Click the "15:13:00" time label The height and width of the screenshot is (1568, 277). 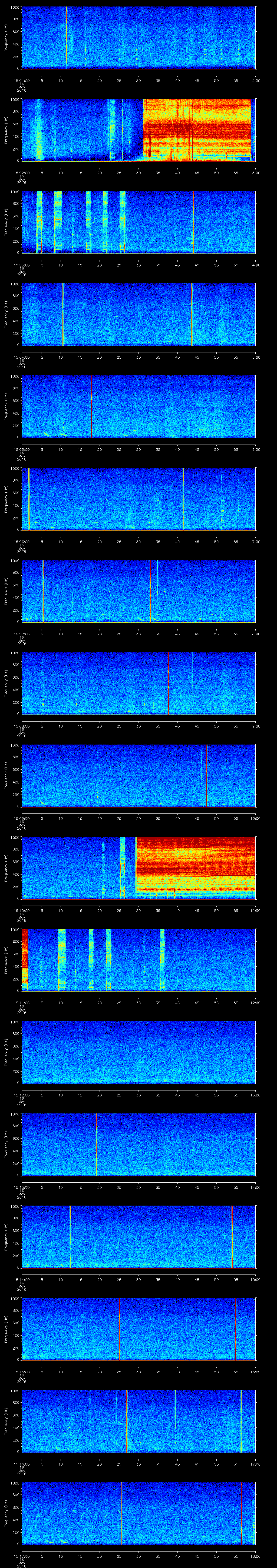point(21,1187)
